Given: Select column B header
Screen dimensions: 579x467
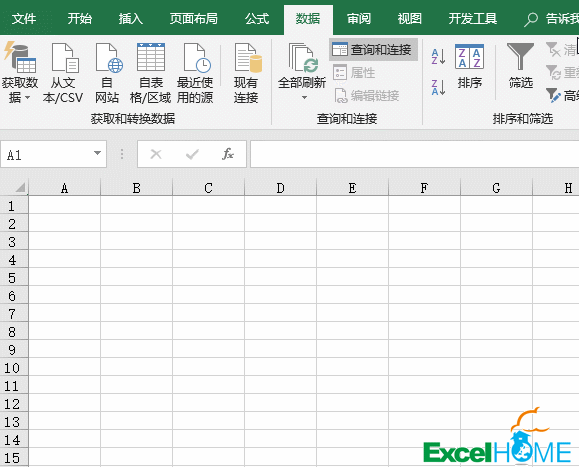Looking at the screenshot, I should coord(137,188).
